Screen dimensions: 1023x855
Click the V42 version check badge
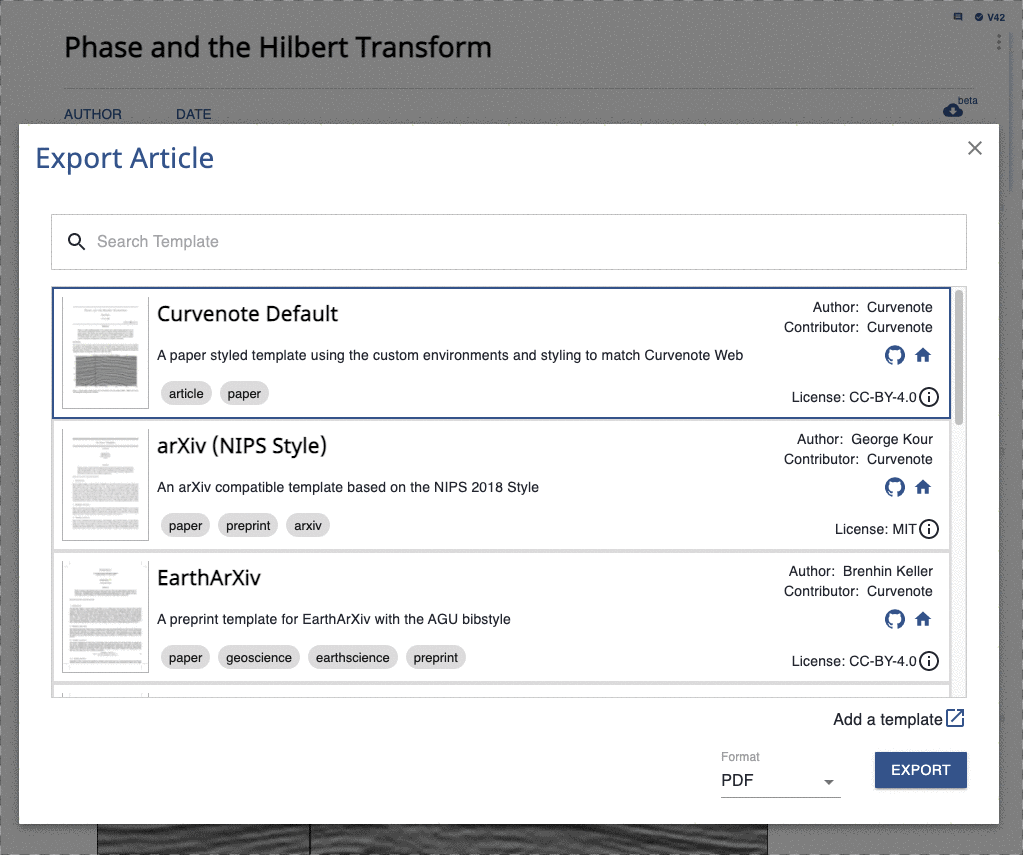click(x=990, y=17)
